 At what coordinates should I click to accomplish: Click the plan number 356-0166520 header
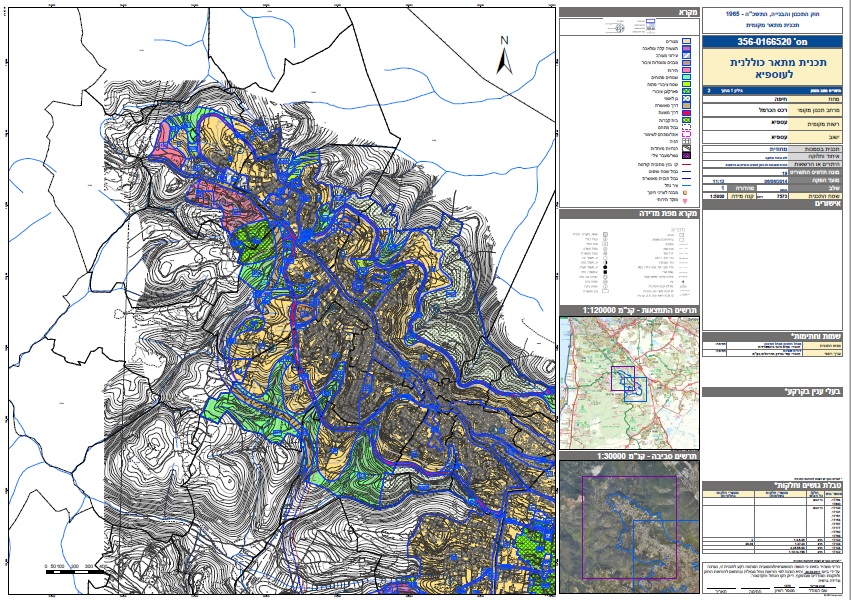tap(774, 42)
